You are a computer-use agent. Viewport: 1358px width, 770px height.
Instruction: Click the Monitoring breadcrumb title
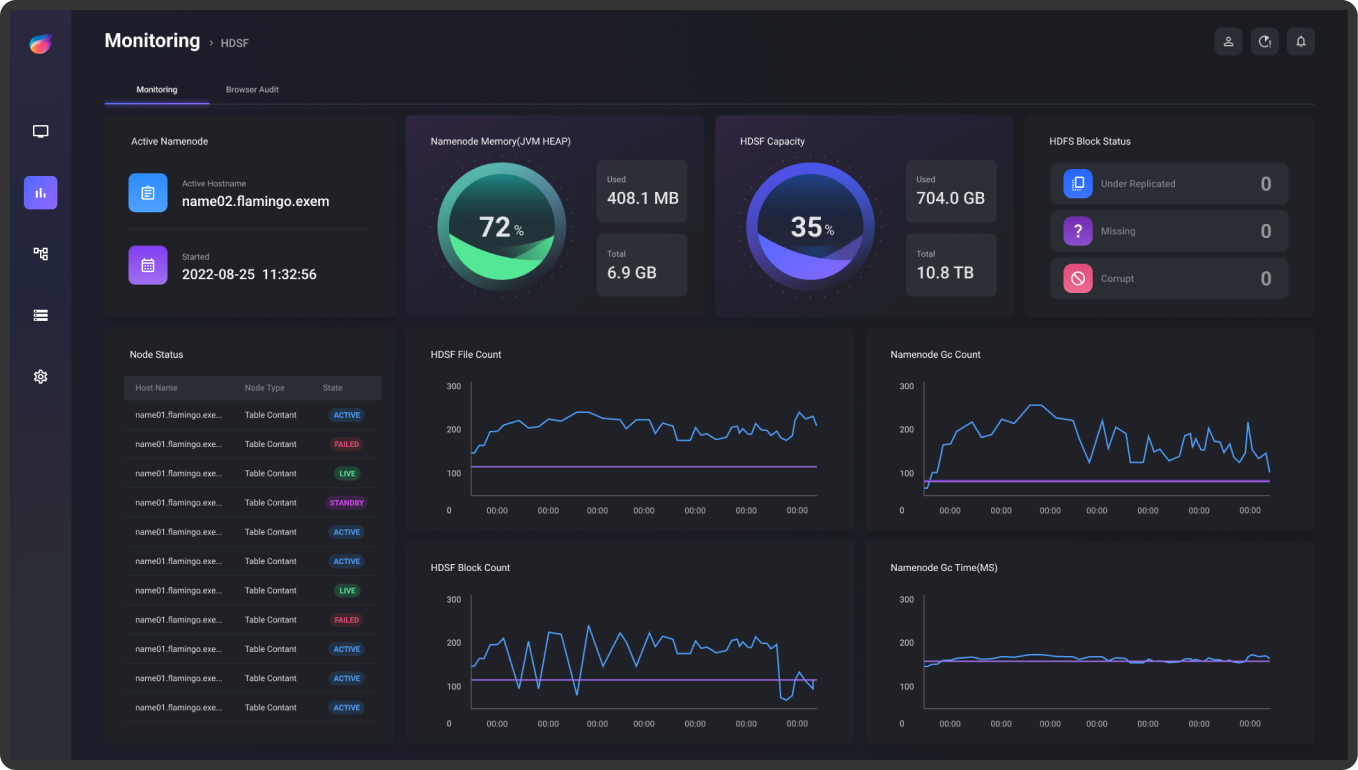[x=152, y=41]
